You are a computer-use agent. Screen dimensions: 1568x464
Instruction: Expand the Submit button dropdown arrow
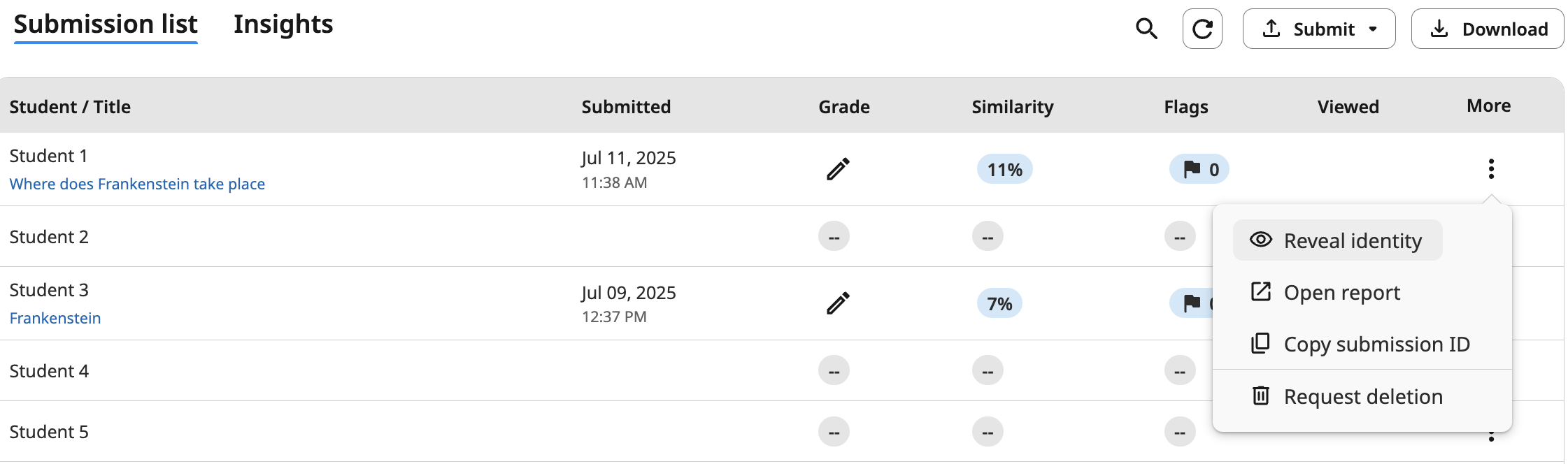click(1372, 29)
